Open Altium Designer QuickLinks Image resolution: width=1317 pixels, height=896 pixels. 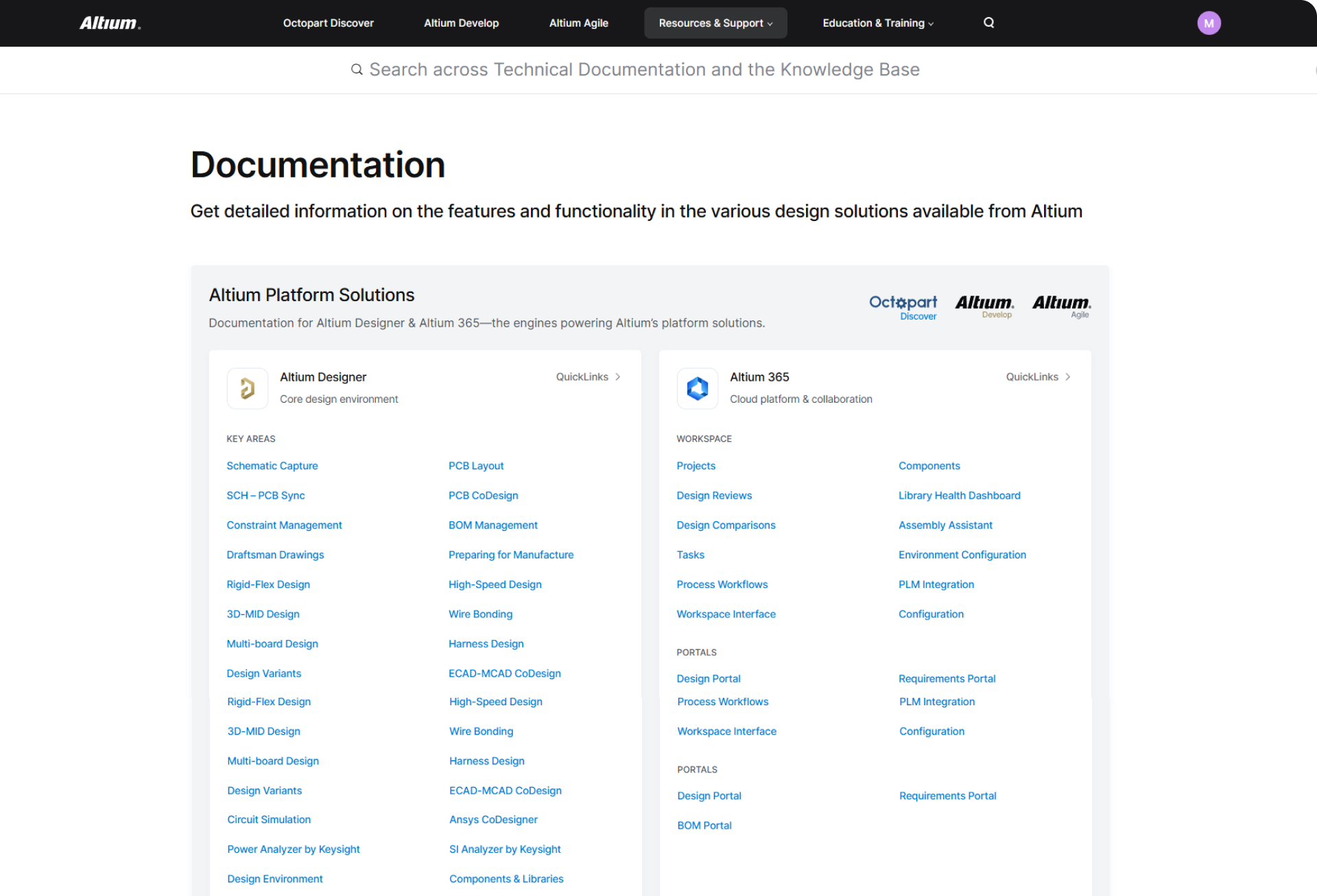click(588, 377)
